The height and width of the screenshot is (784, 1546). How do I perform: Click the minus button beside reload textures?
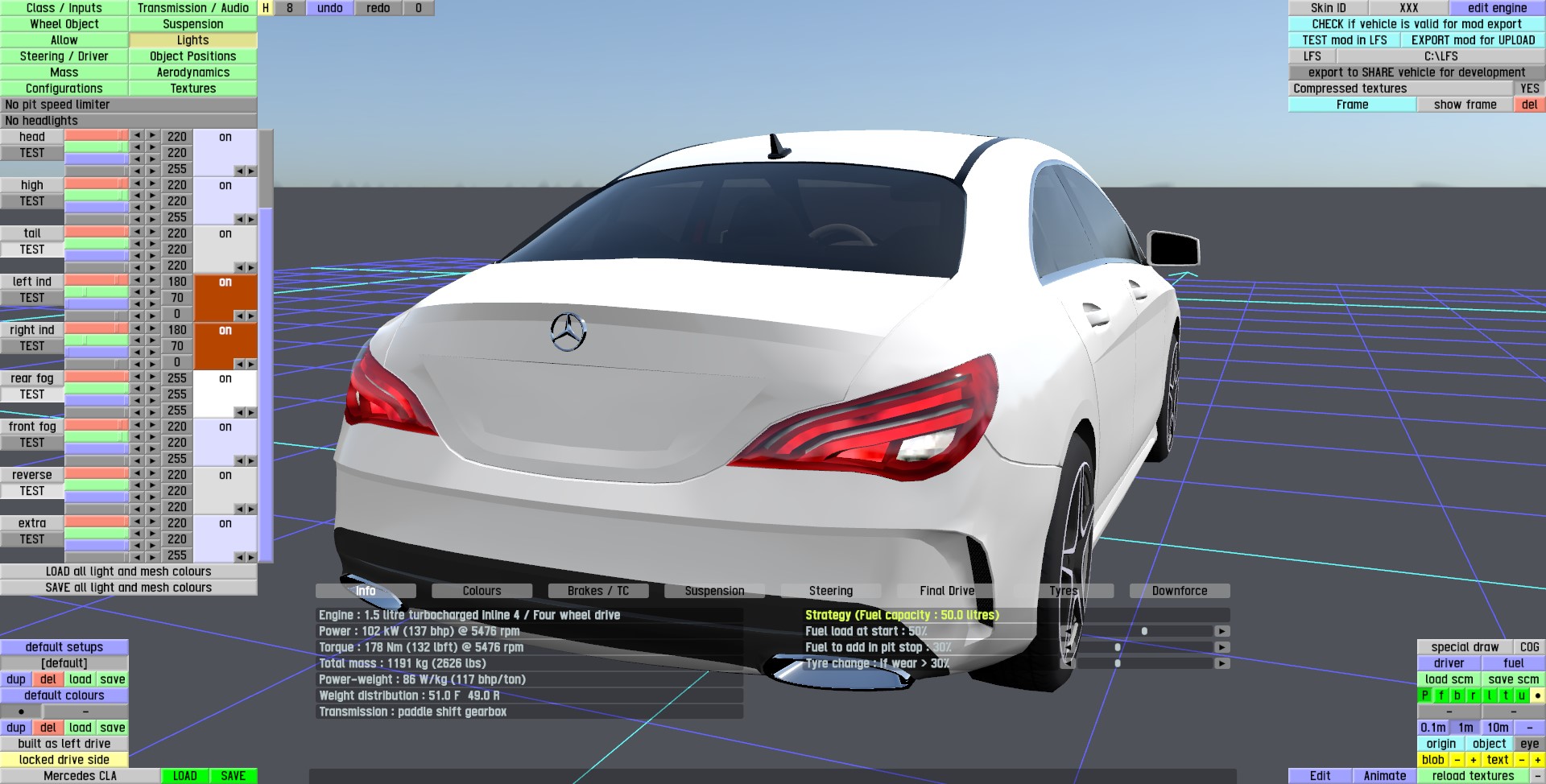(1538, 776)
